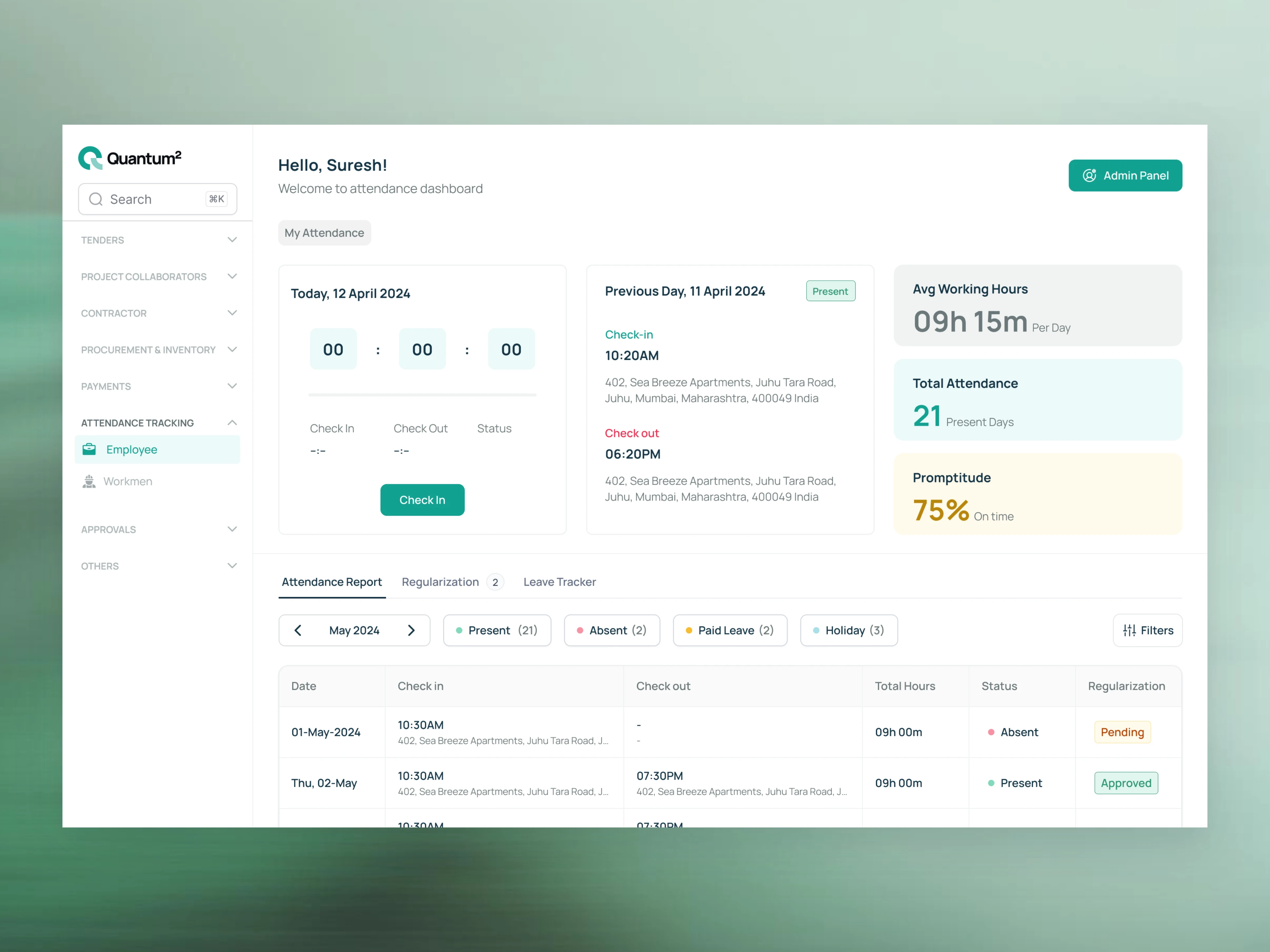This screenshot has width=1270, height=952.
Task: Select the My Attendance tab
Action: click(x=324, y=233)
